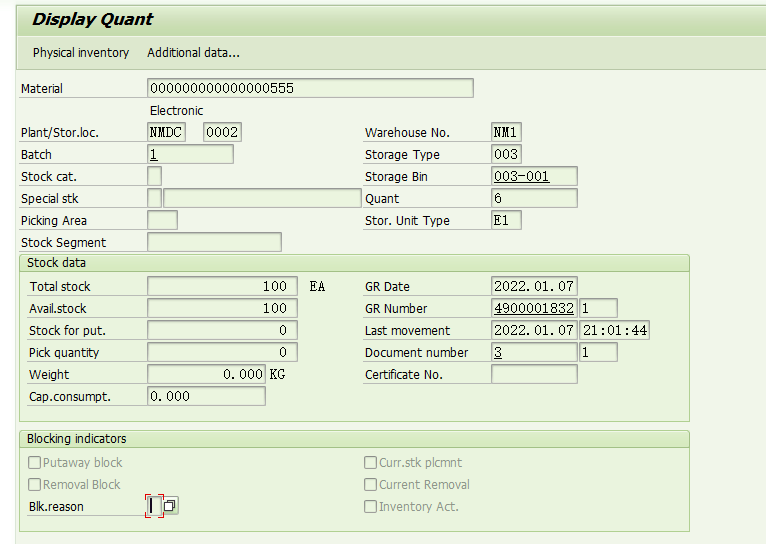Click the Stock cat. field
Image resolution: width=766 pixels, height=544 pixels.
click(x=154, y=176)
